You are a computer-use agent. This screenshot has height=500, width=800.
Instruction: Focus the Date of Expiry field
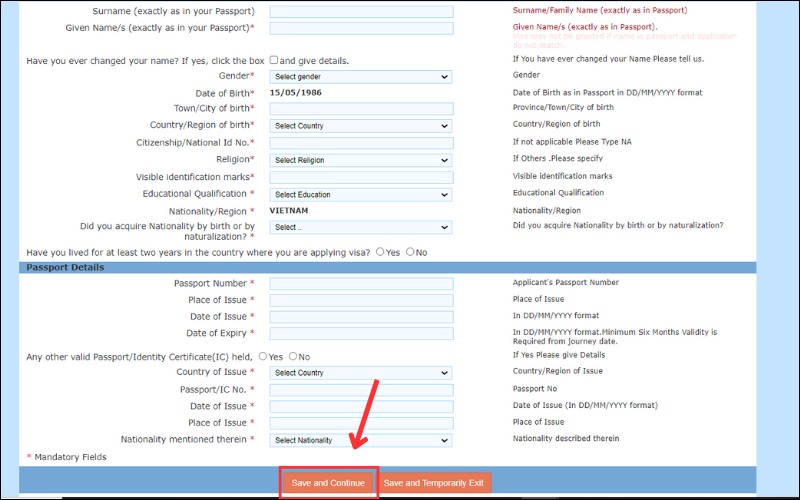pos(361,334)
